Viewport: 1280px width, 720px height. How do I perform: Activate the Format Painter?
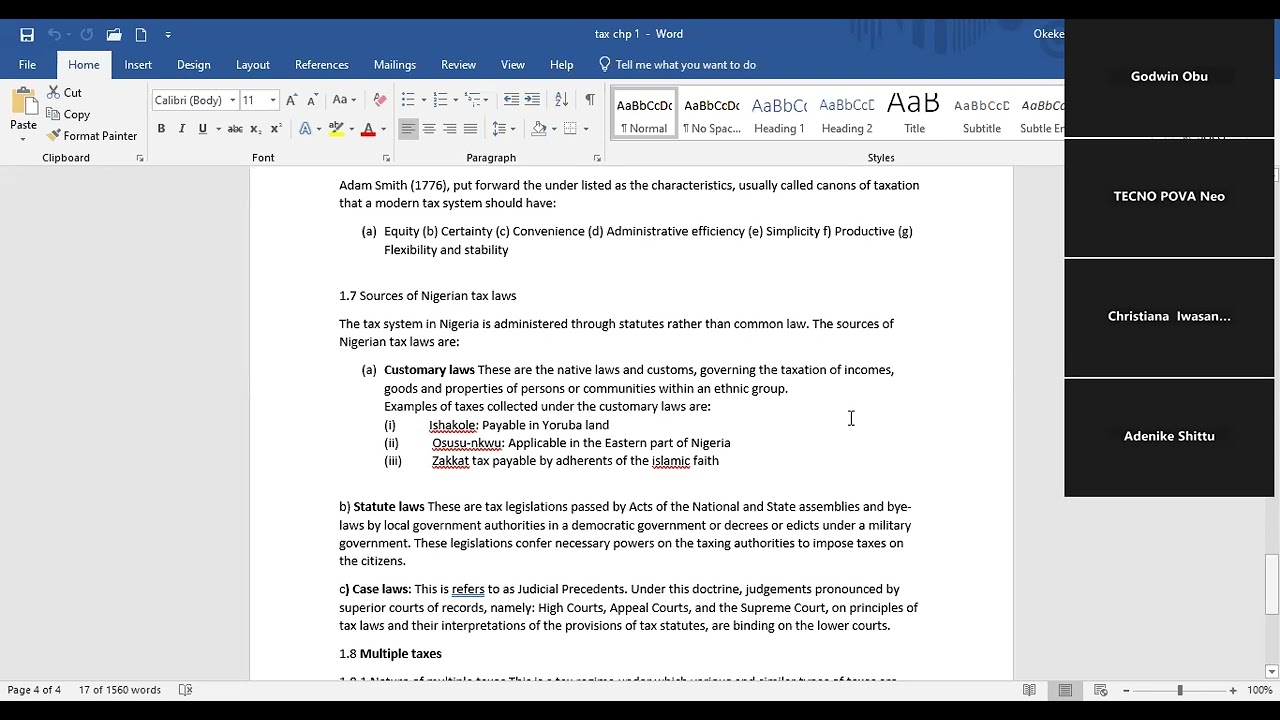coord(92,136)
